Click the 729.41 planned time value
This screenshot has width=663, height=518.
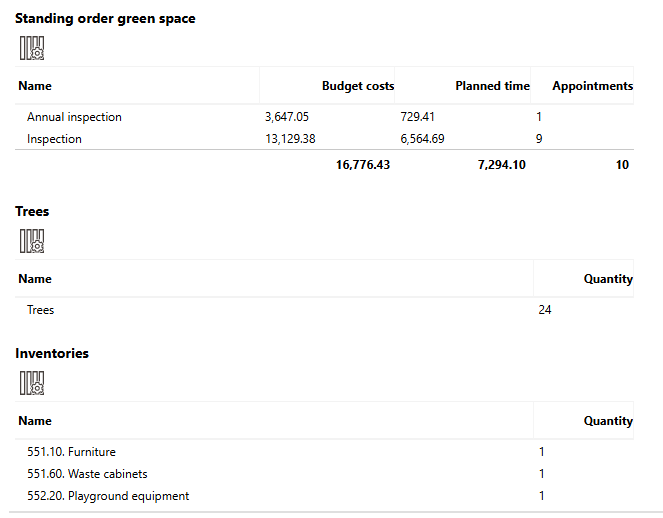click(x=417, y=117)
